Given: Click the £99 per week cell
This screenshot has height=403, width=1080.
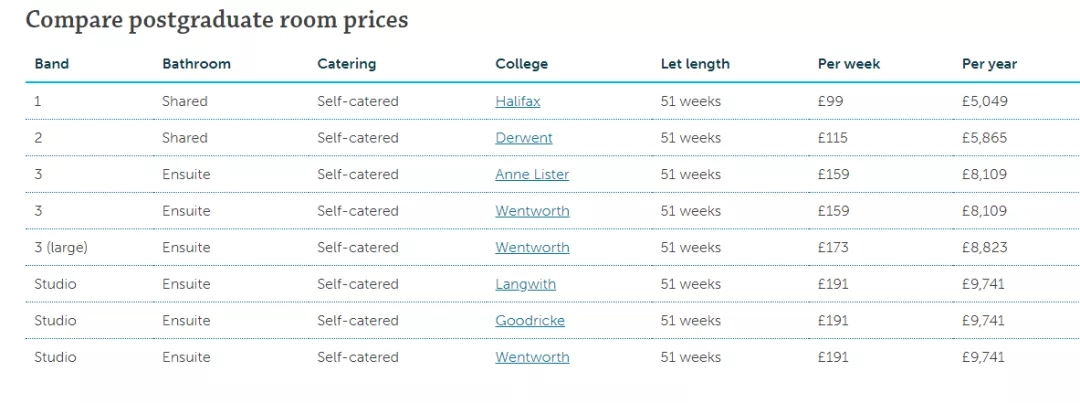Looking at the screenshot, I should 829,101.
